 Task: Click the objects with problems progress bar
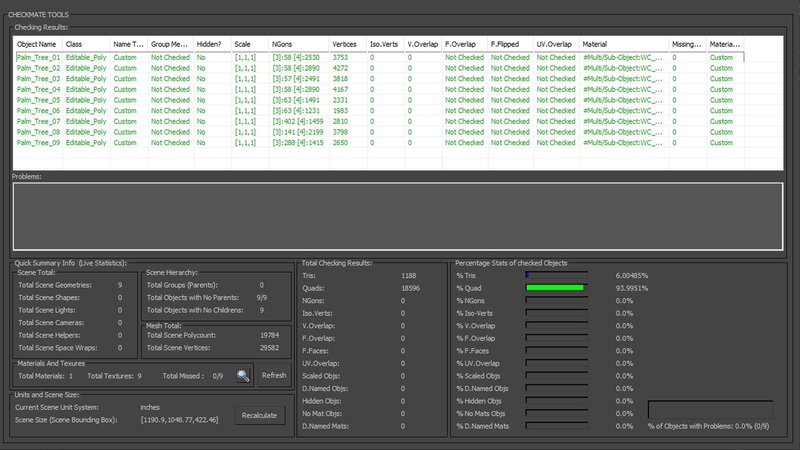pyautogui.click(x=710, y=409)
